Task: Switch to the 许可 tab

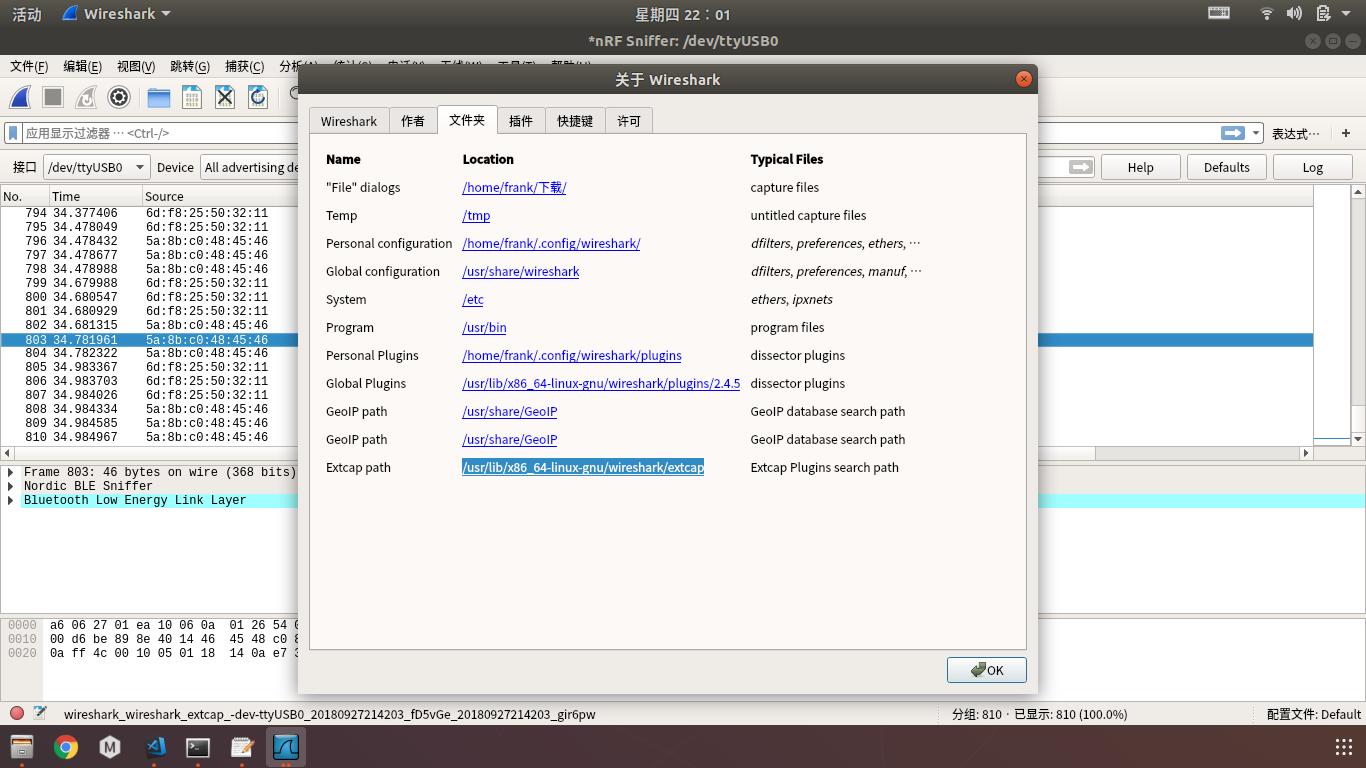Action: coord(629,121)
